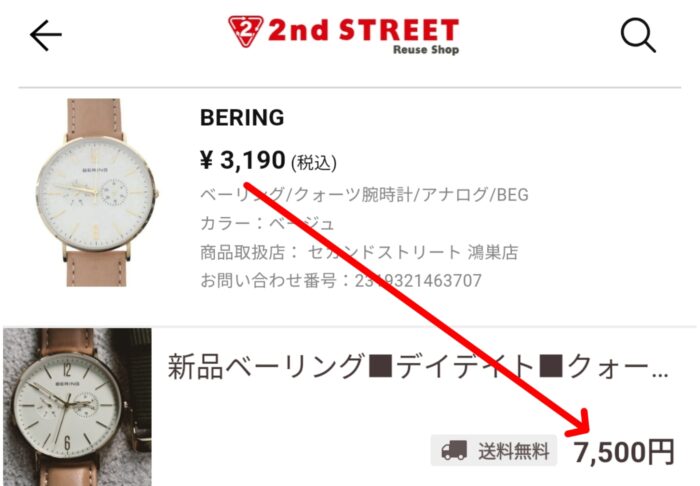This screenshot has width=700, height=486.
Task: Go back using the left arrow icon
Action: [46, 35]
